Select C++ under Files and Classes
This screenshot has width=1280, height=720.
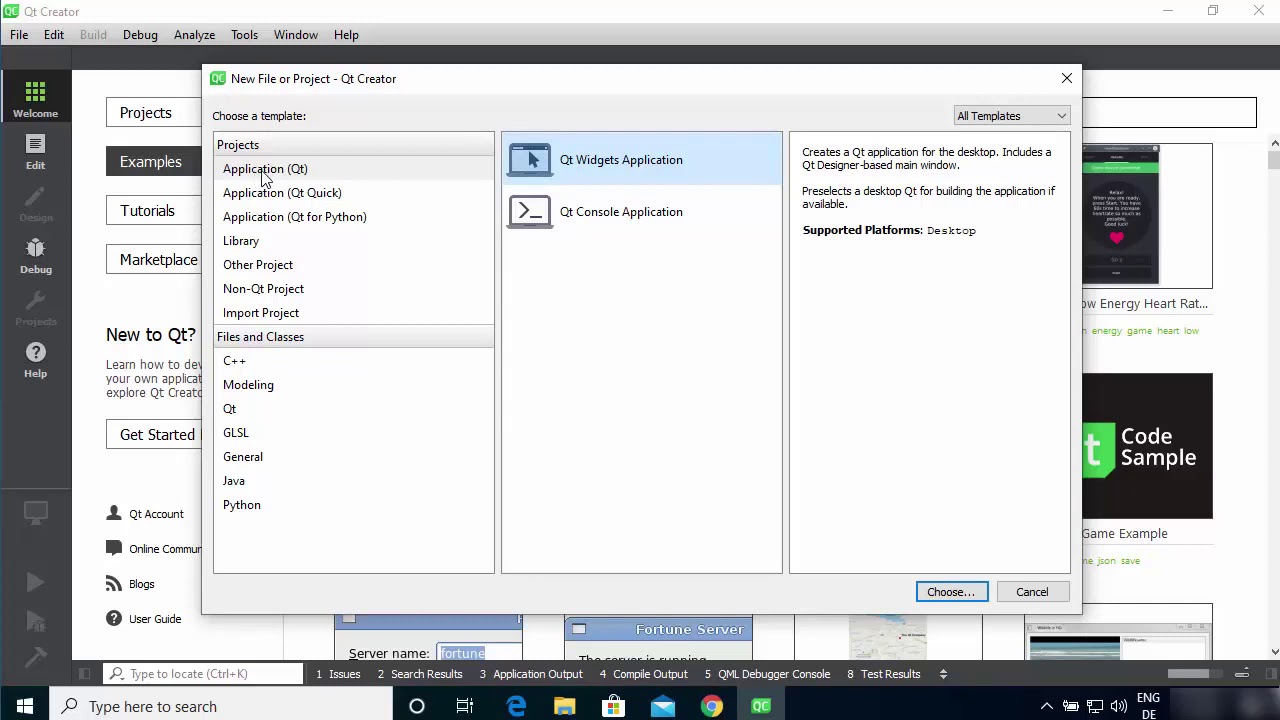[x=354, y=361]
